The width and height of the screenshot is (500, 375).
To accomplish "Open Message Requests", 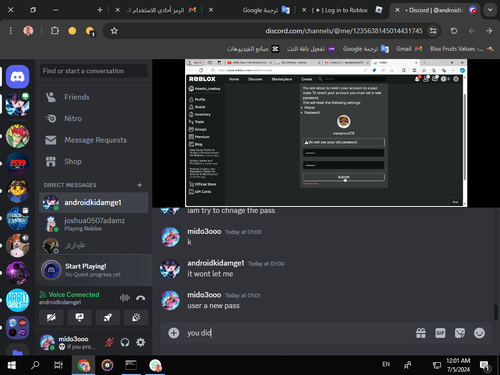I will 93,140.
